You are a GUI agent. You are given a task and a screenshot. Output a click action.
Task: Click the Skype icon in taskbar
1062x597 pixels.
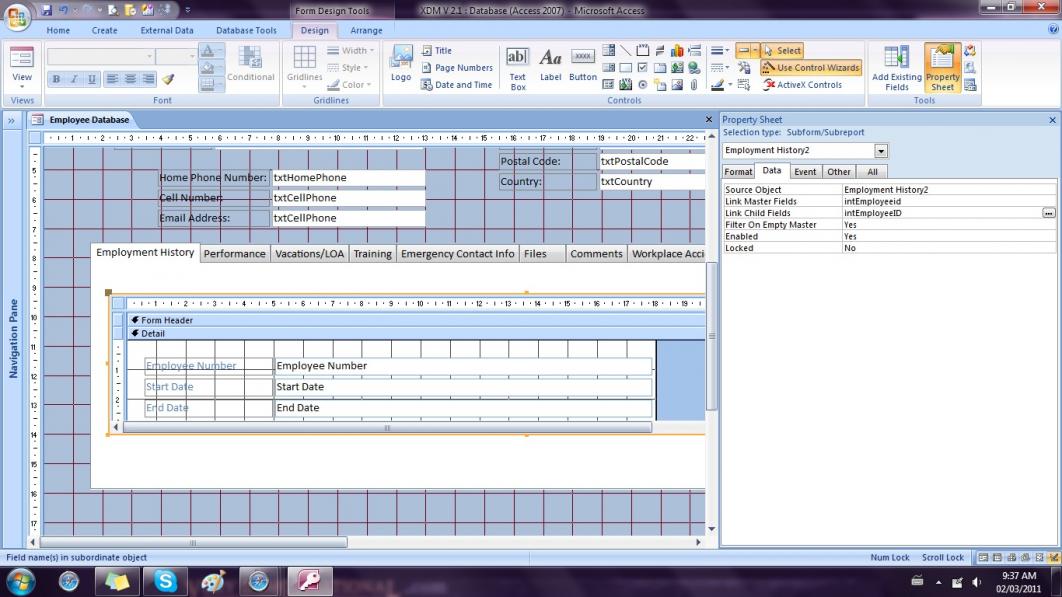point(165,581)
